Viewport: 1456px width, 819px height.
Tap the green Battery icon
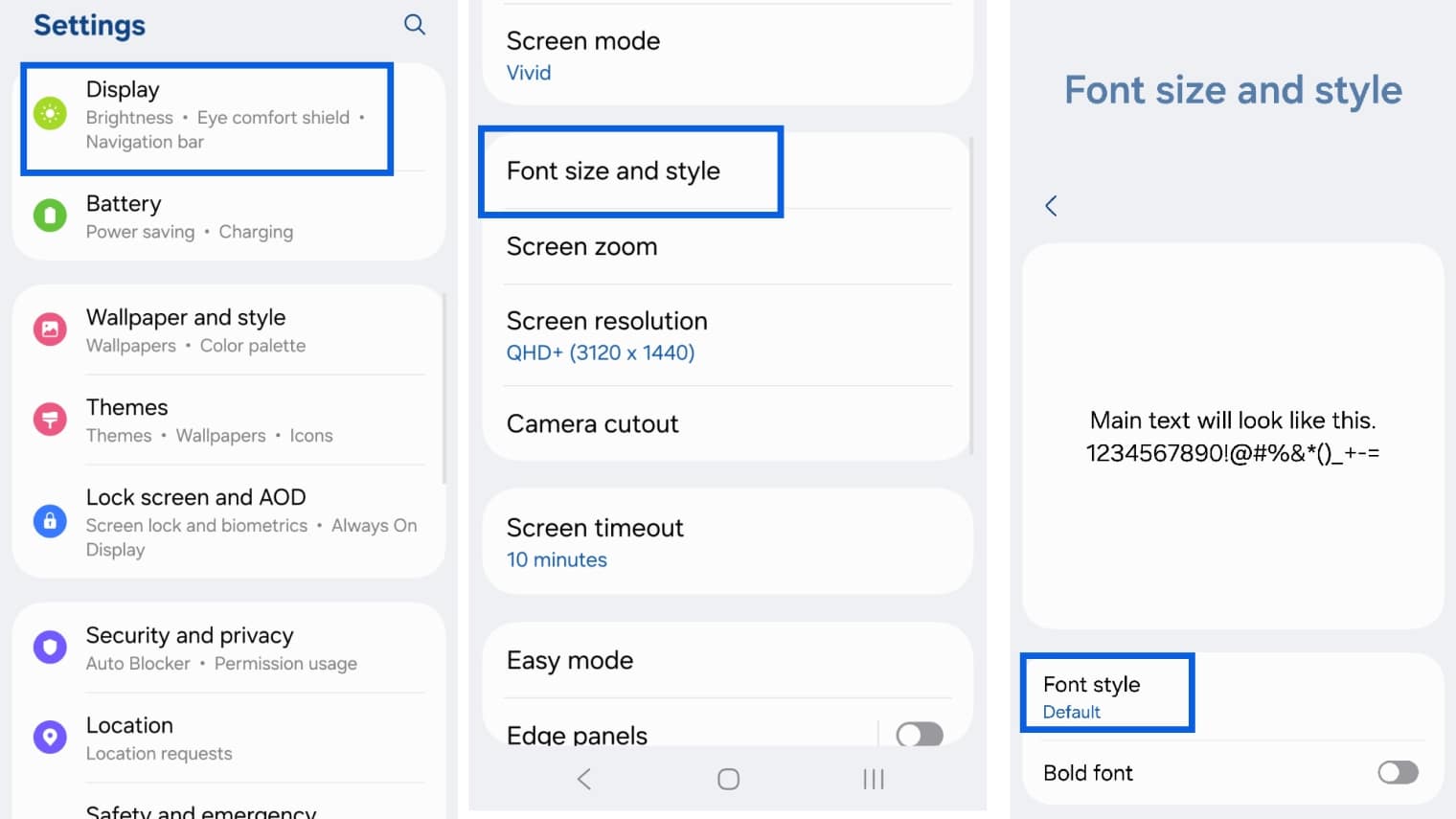[50, 216]
